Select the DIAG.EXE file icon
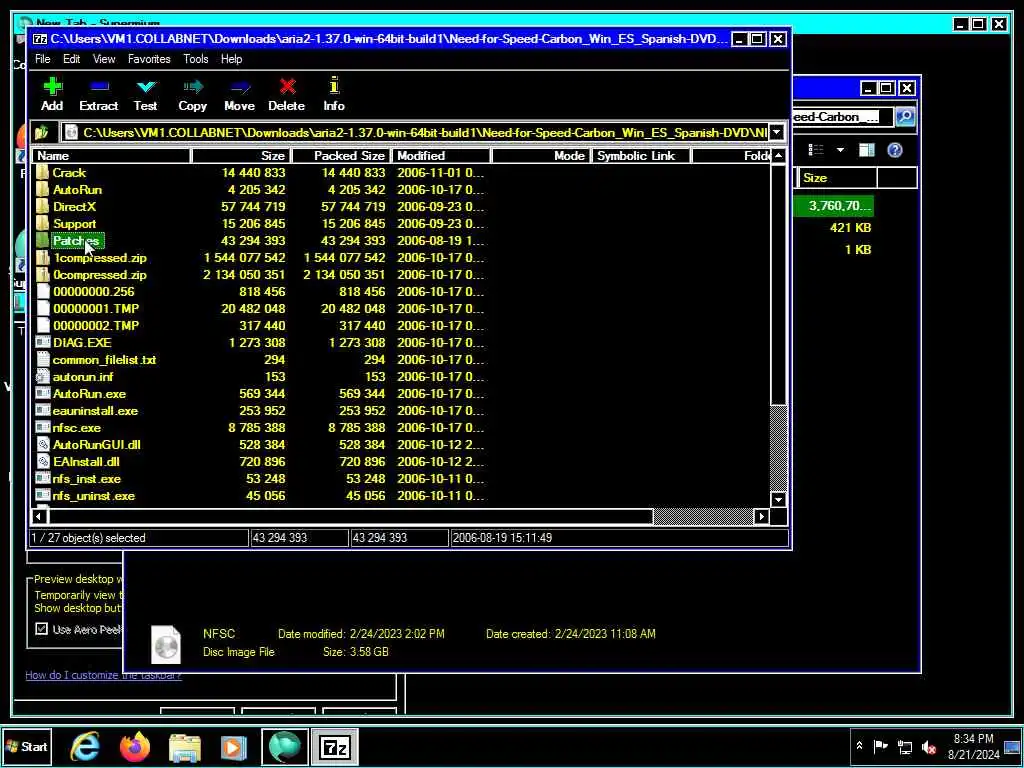Screen dimensions: 1024x768 tap(43, 342)
